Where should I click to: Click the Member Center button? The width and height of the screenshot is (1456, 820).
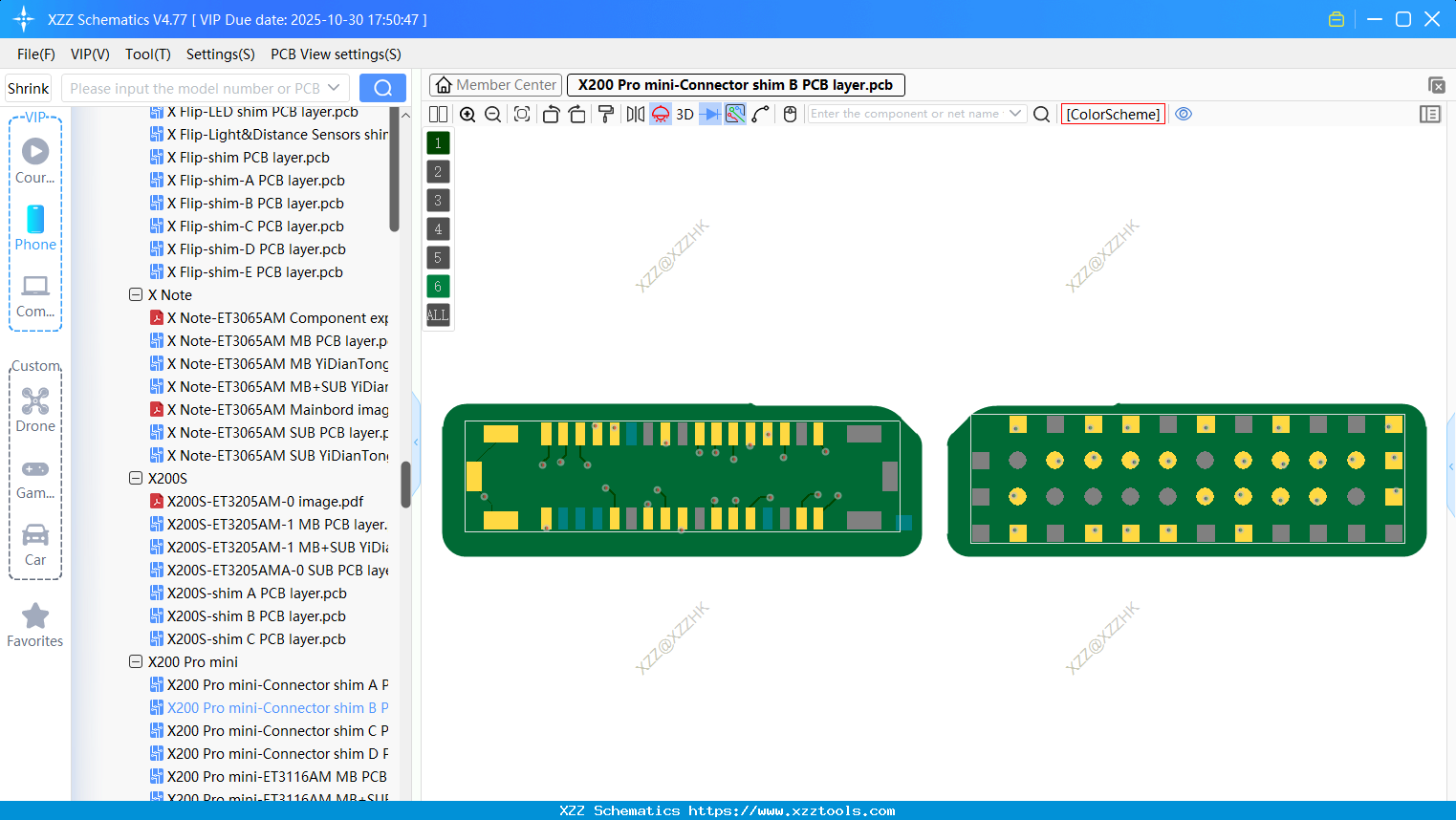click(x=495, y=84)
